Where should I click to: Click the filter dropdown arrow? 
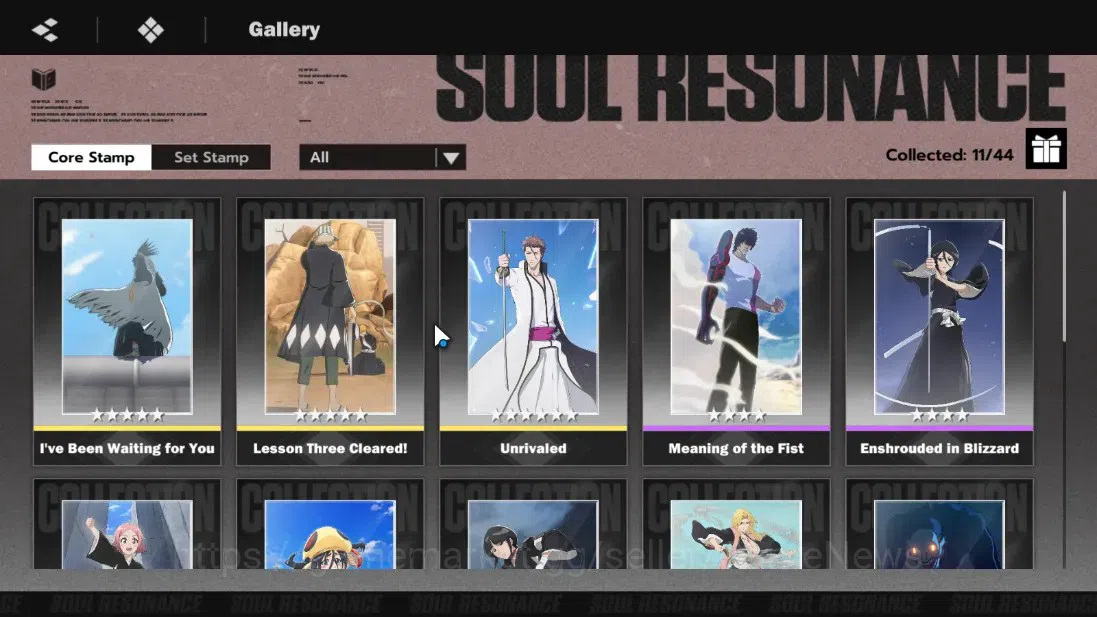(x=451, y=158)
